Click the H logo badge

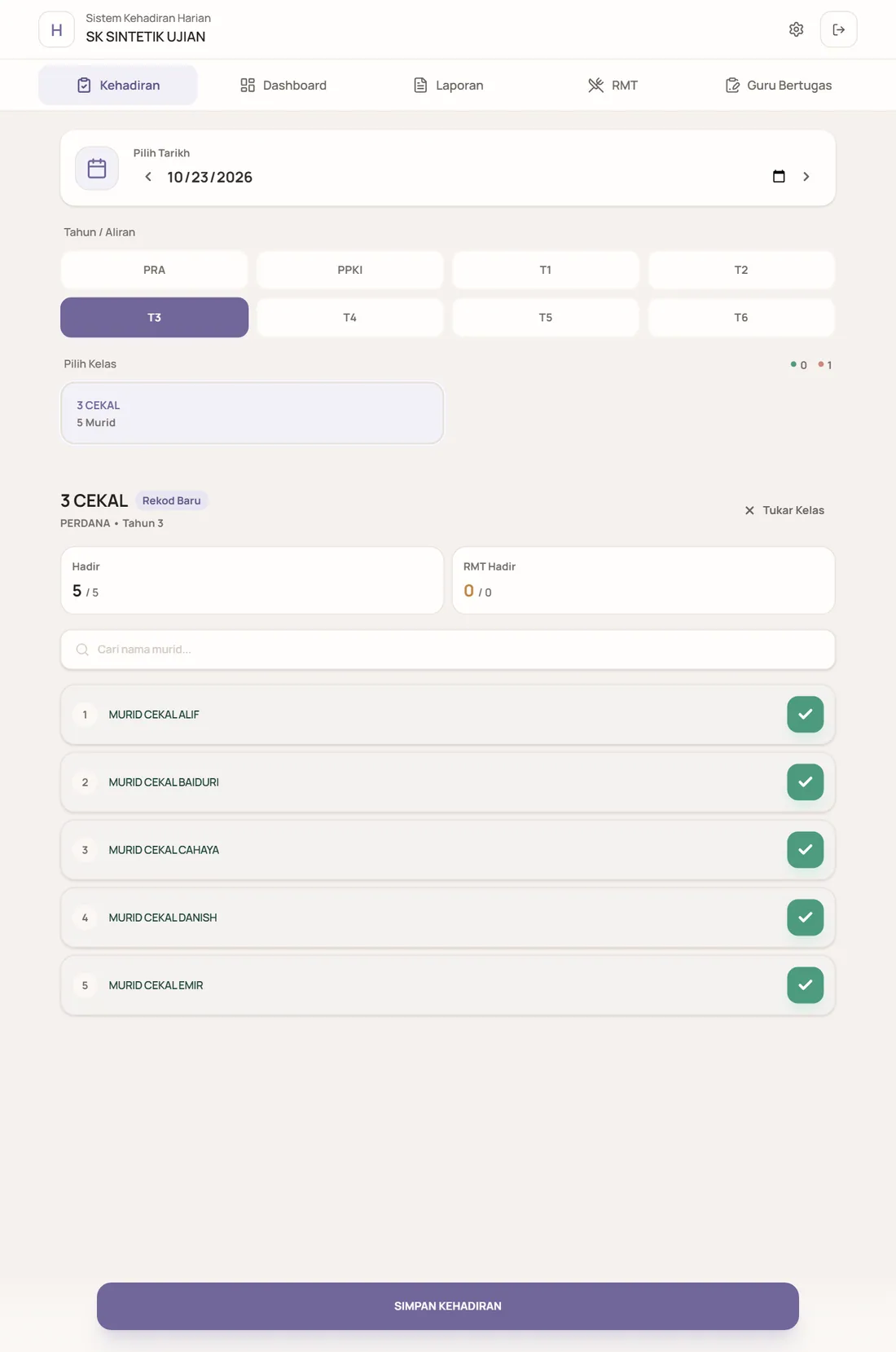[56, 29]
